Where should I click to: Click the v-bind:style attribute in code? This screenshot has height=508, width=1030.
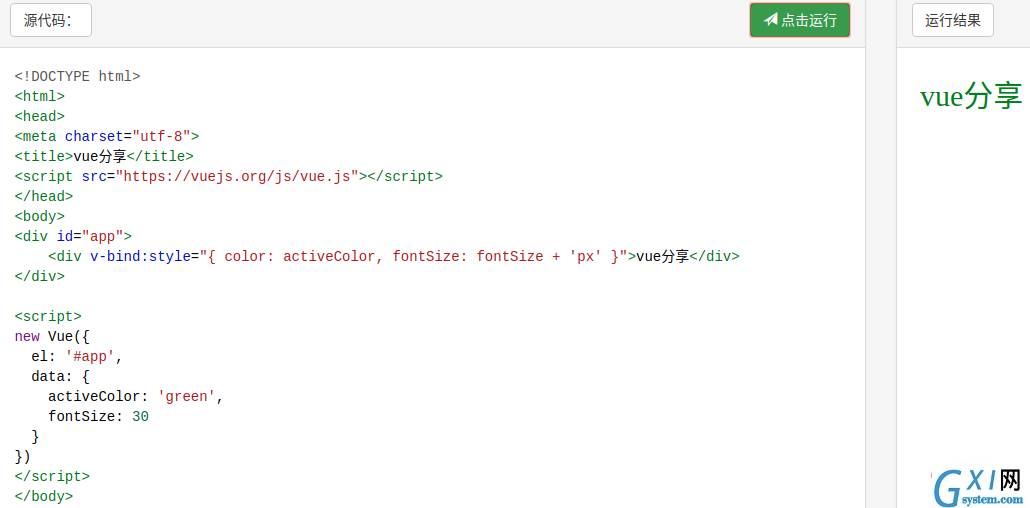point(140,256)
